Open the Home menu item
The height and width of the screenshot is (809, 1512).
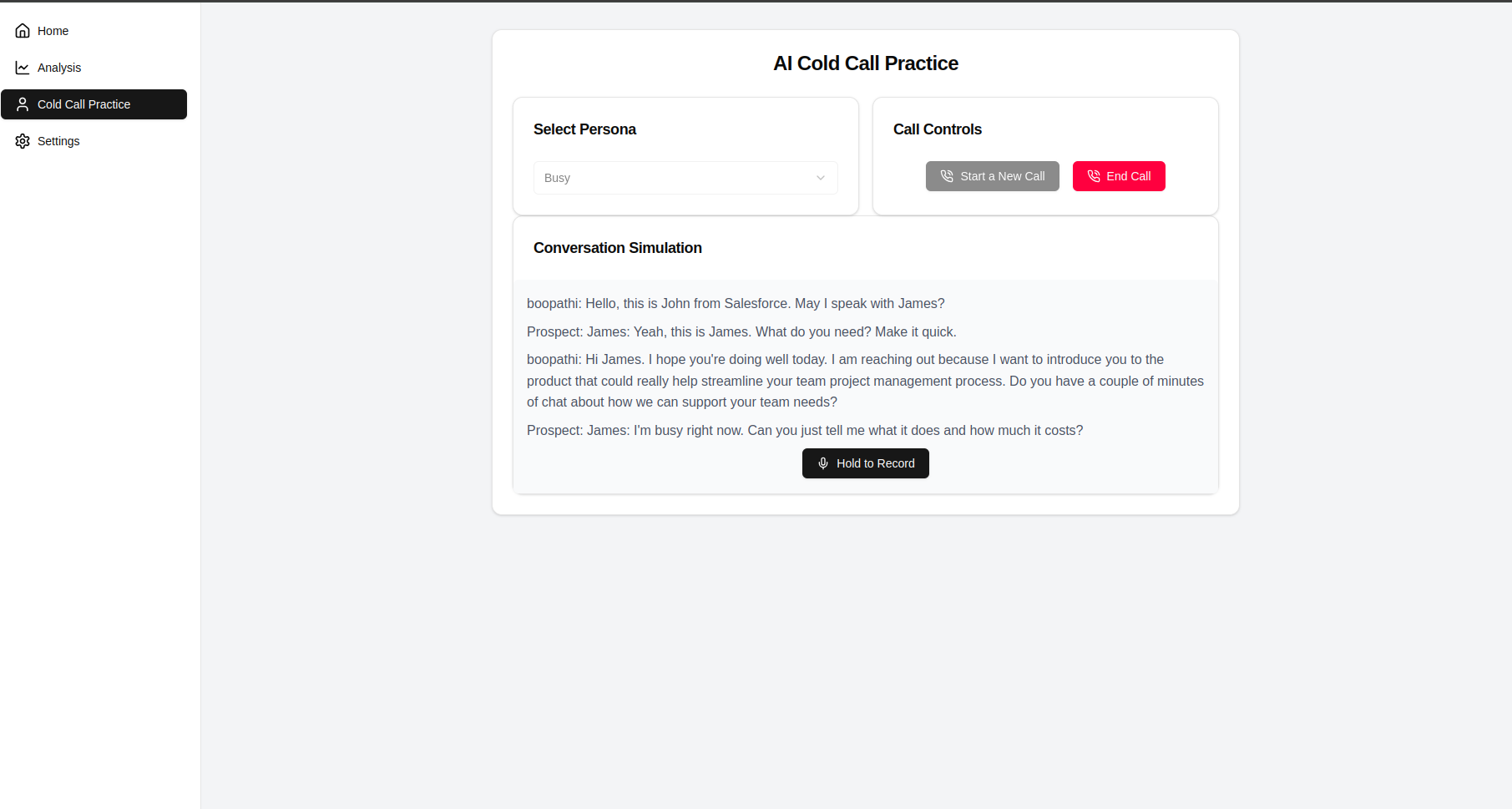pos(94,31)
